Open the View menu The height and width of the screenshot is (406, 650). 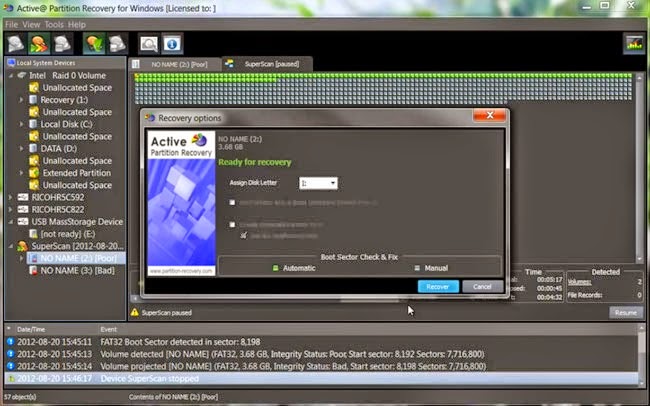tap(31, 25)
